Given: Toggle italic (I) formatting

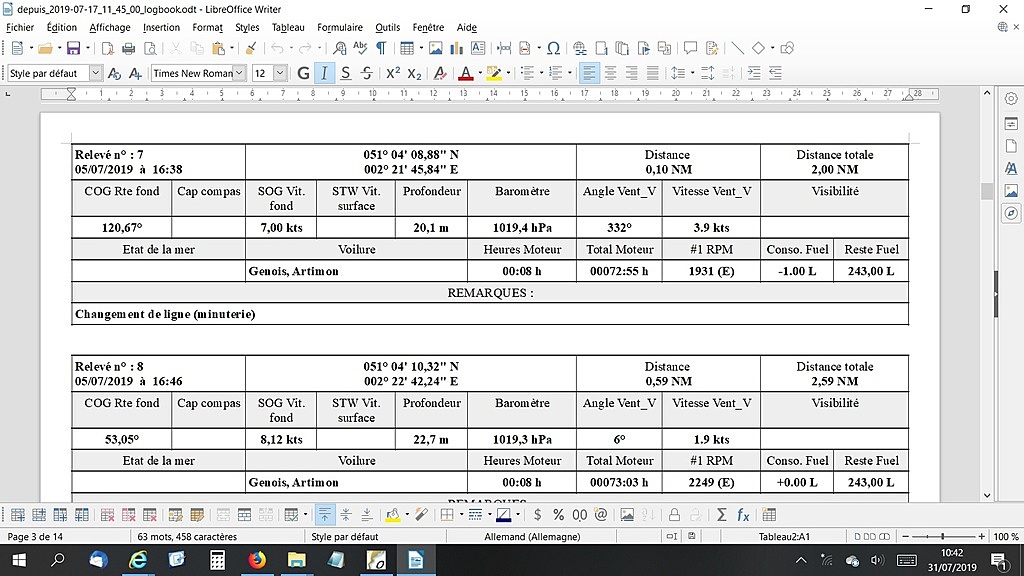Looking at the screenshot, I should 324,73.
